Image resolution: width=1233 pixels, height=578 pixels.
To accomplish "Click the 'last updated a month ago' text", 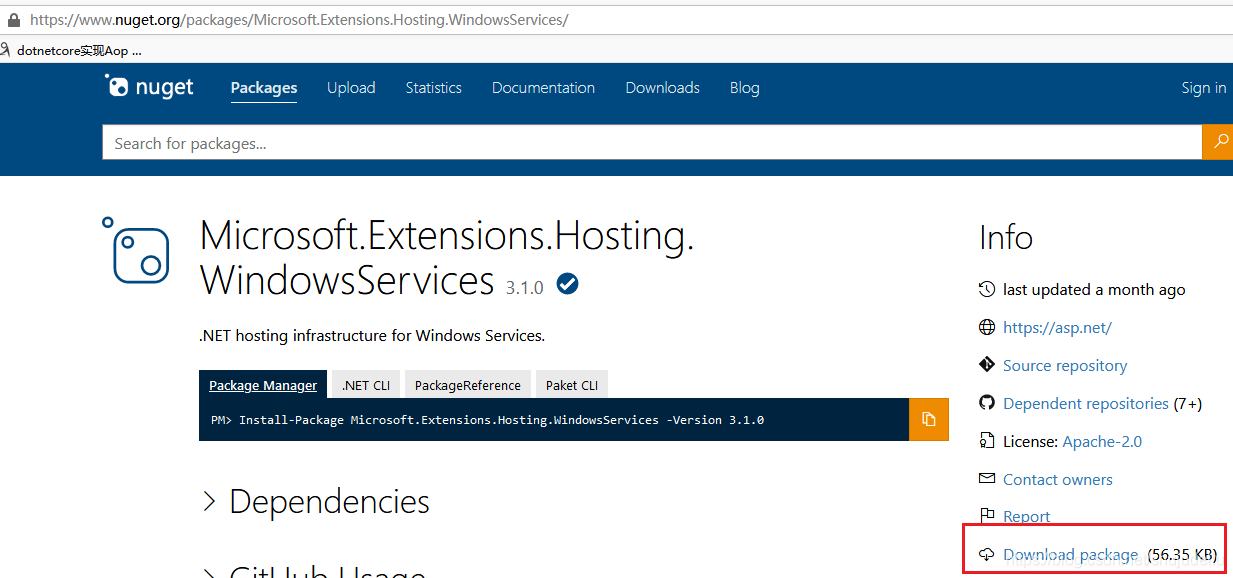I will [1094, 289].
